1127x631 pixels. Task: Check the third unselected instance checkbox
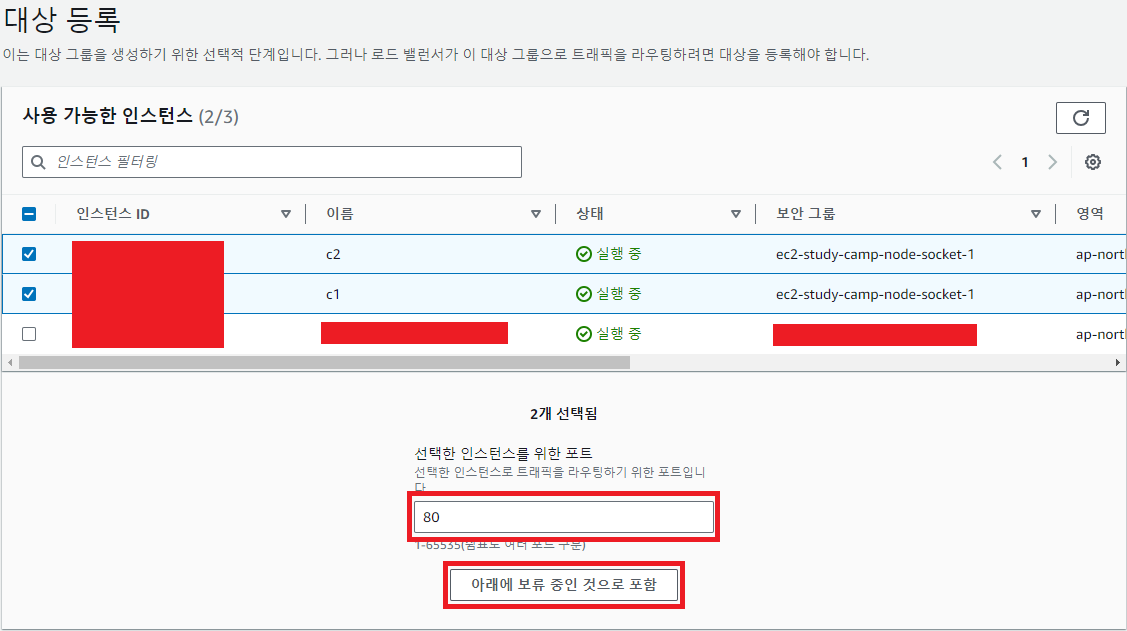point(29,334)
